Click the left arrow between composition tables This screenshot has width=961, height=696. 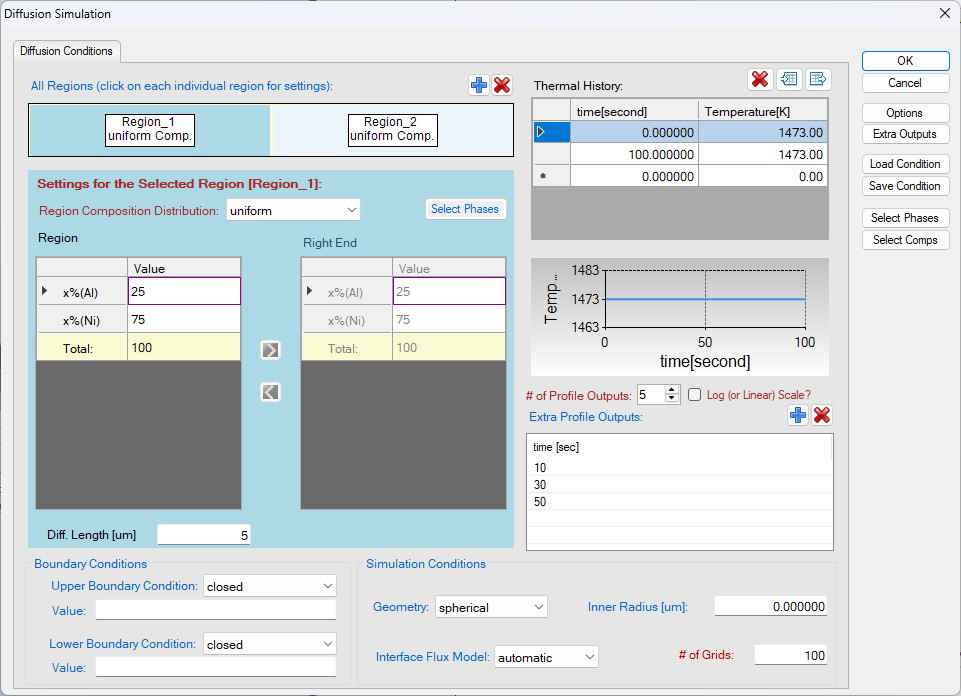(x=270, y=392)
